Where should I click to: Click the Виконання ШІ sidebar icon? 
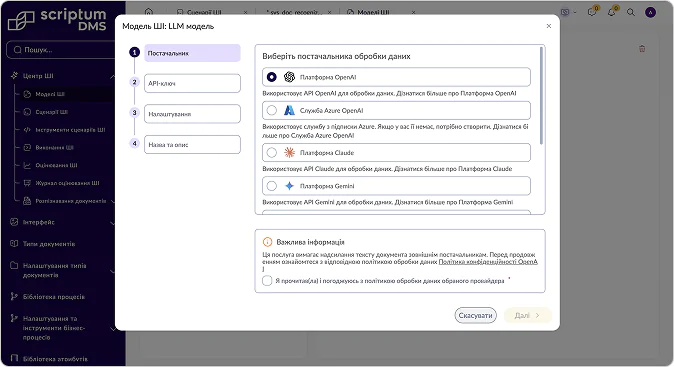coord(27,147)
